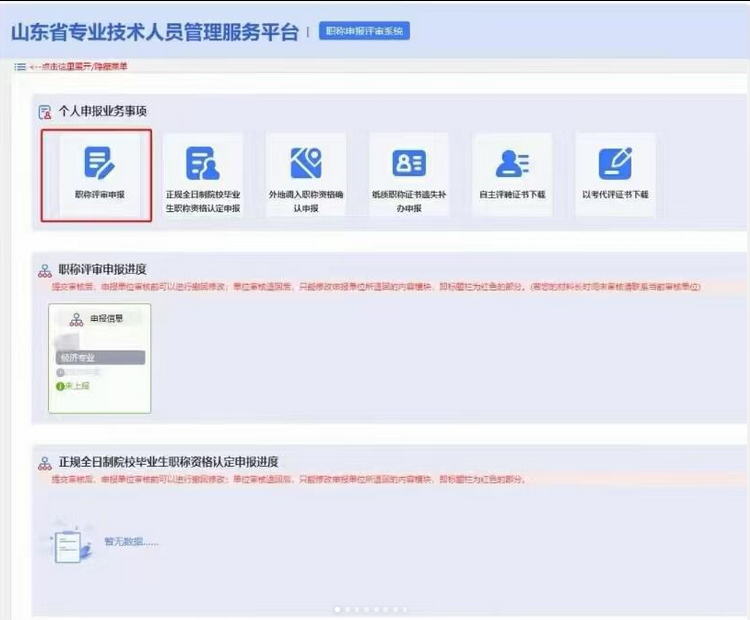The image size is (750, 620).
Task: Click the 未上报 status text
Action: point(77,386)
